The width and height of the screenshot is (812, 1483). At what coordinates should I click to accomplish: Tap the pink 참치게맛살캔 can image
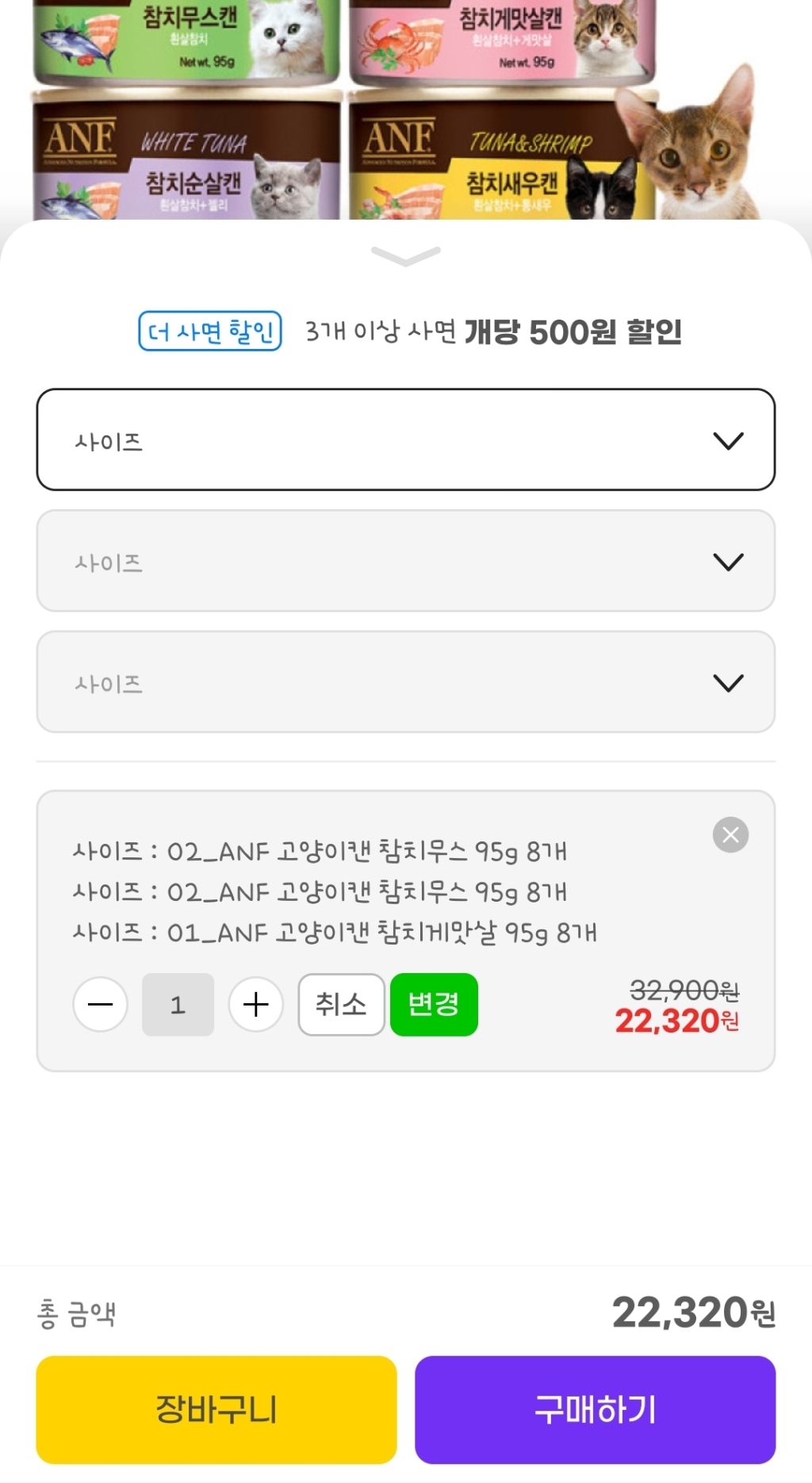point(502,40)
